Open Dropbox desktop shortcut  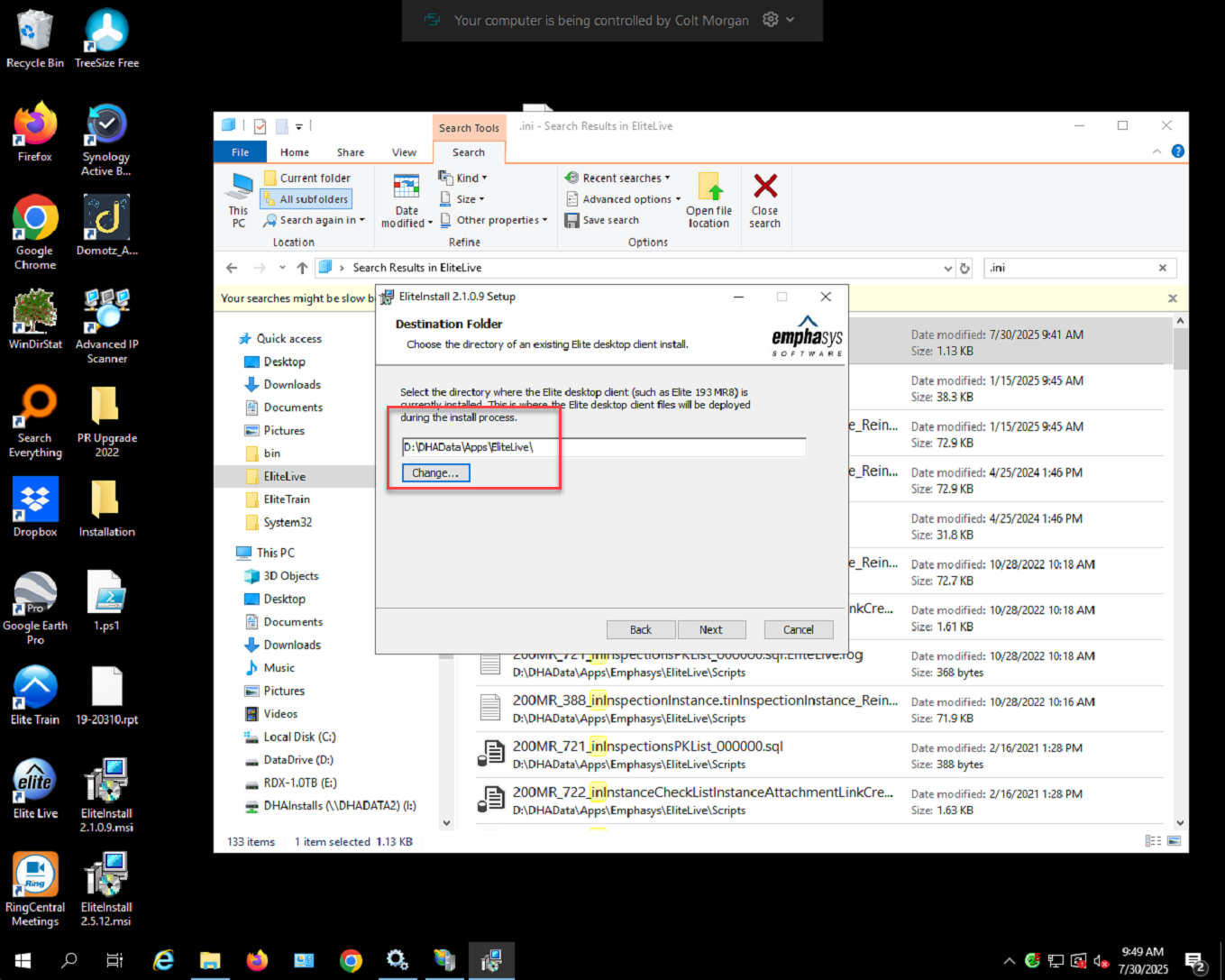[x=34, y=508]
